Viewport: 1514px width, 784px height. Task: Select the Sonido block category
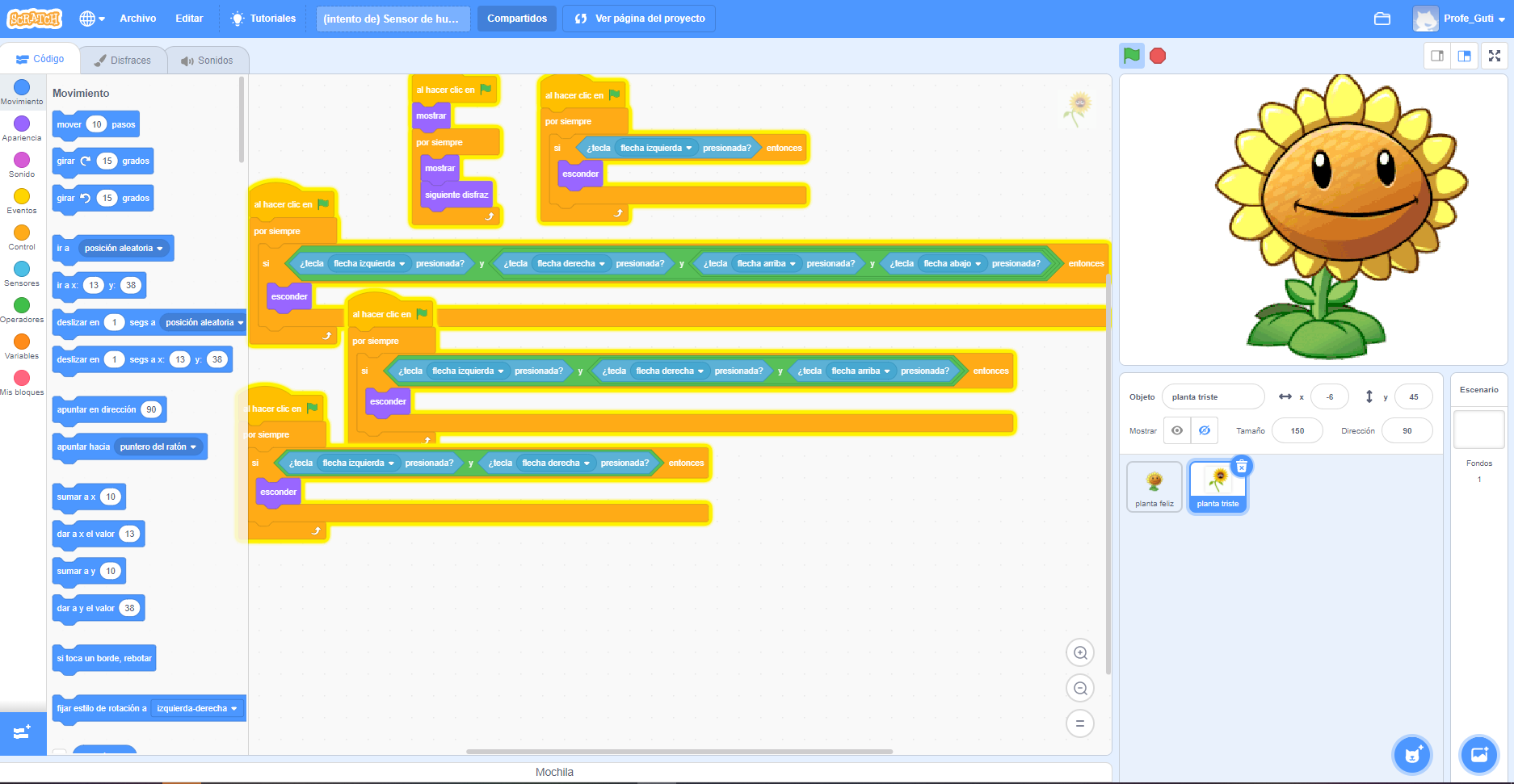[22, 165]
